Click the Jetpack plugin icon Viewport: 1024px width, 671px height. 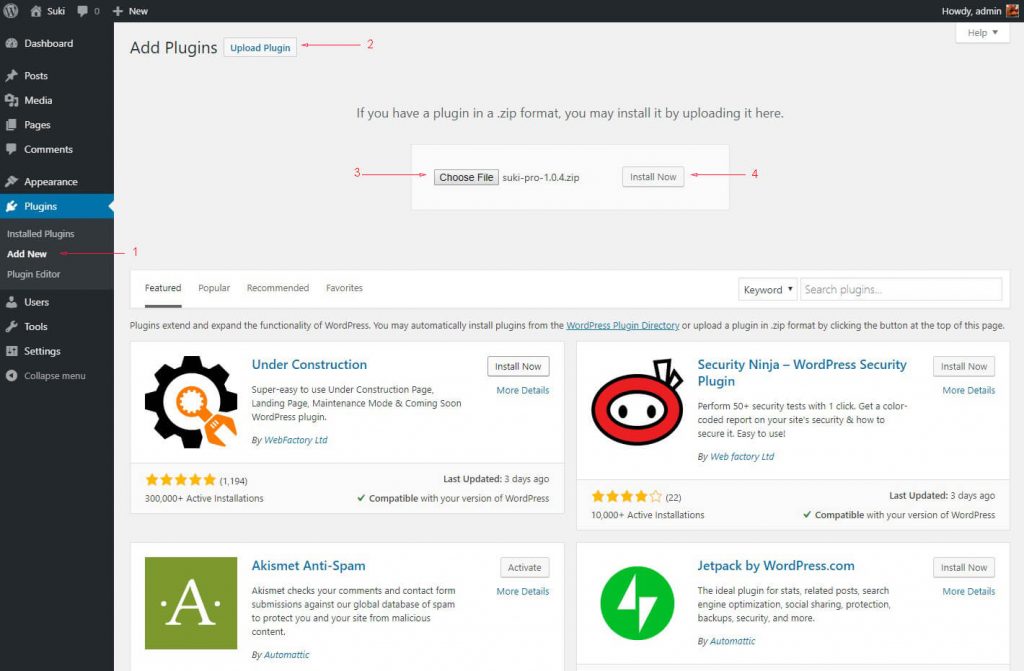(x=637, y=603)
